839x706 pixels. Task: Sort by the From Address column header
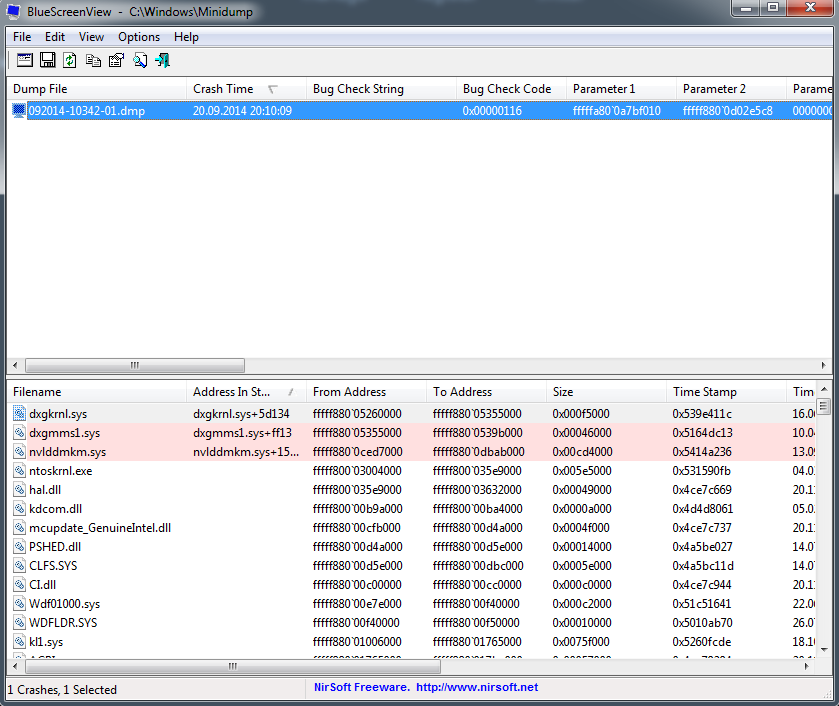click(x=367, y=392)
